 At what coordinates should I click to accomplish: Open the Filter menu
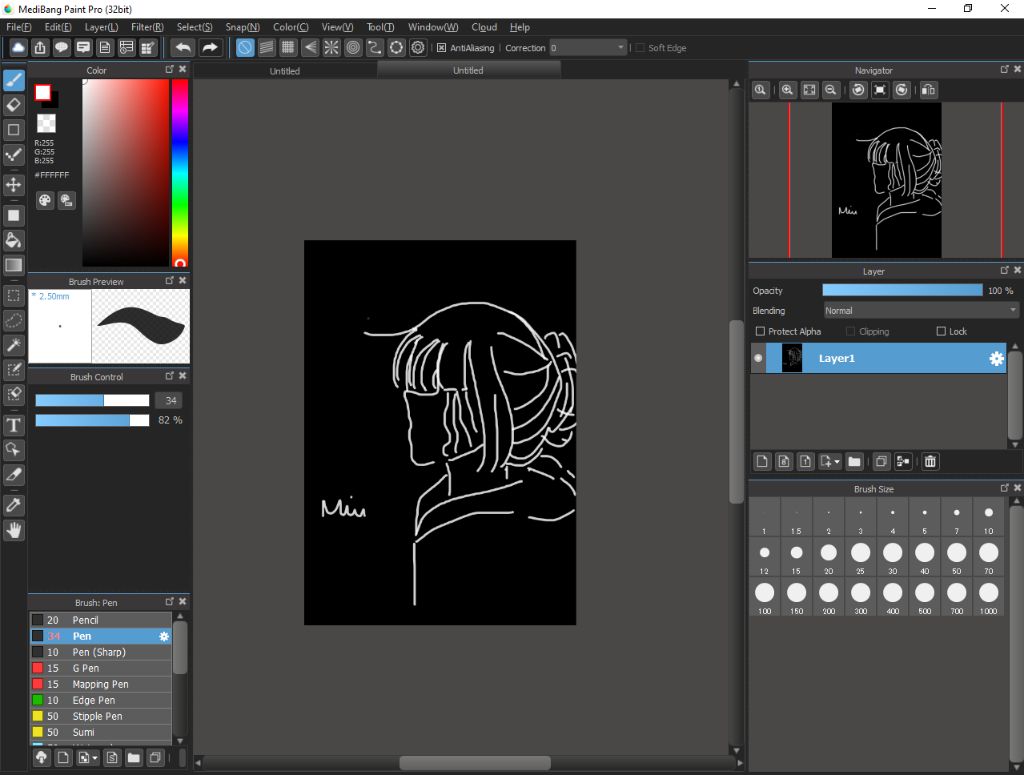tap(147, 27)
